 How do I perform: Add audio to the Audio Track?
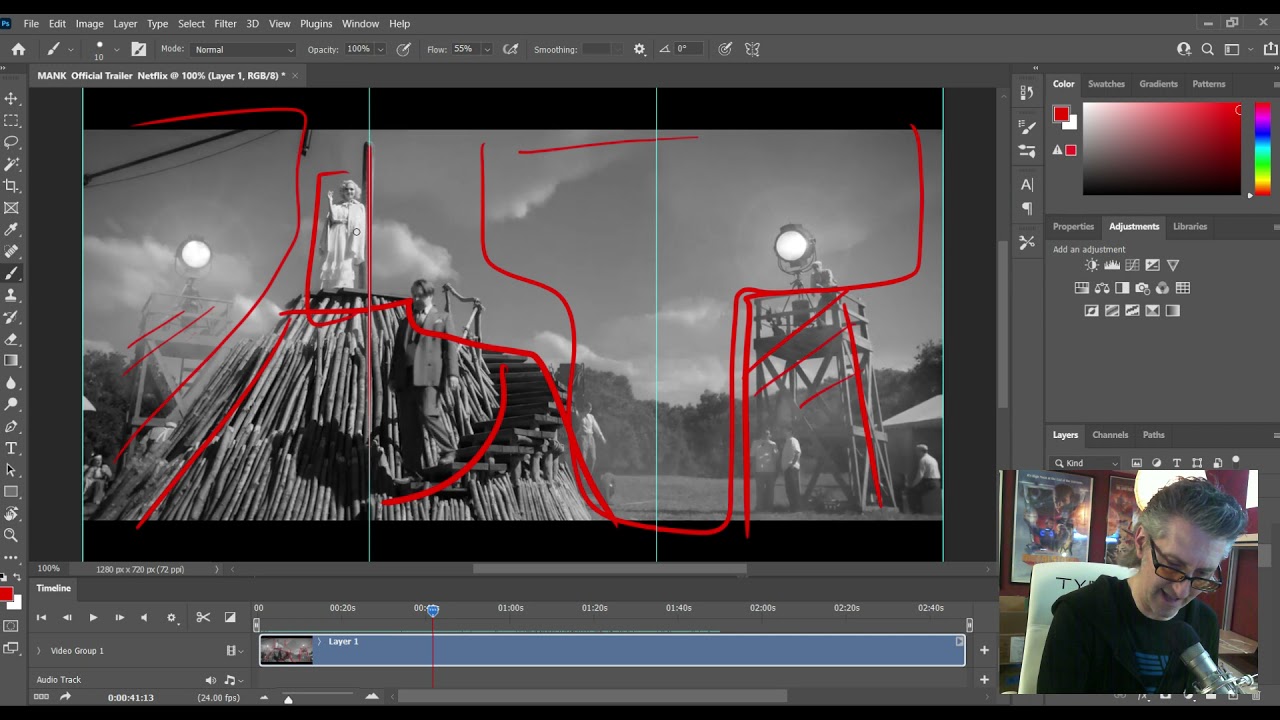(984, 679)
